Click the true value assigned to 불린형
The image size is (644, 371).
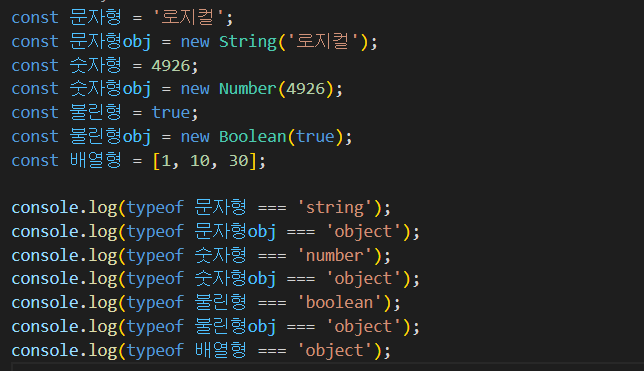tap(171, 113)
